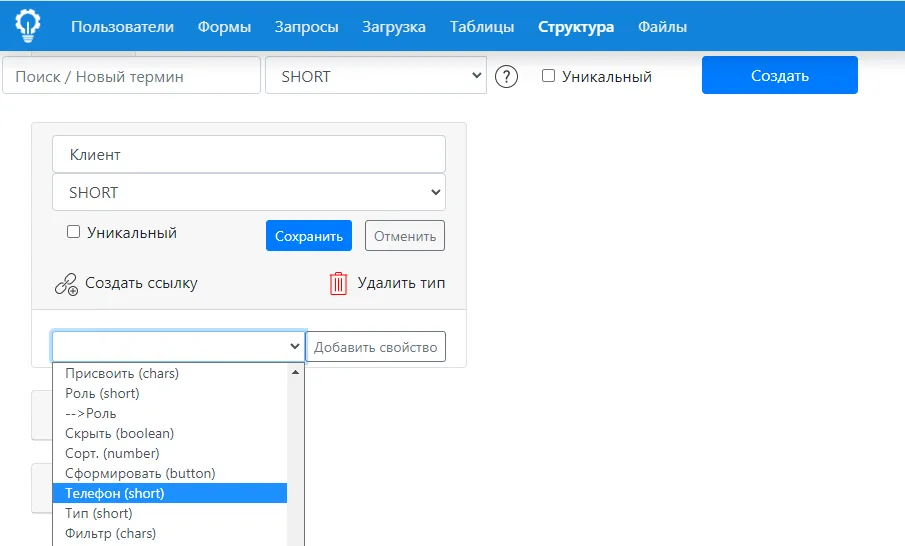Open the Таблицы section
Viewport: 905px width, 546px height.
[x=482, y=27]
